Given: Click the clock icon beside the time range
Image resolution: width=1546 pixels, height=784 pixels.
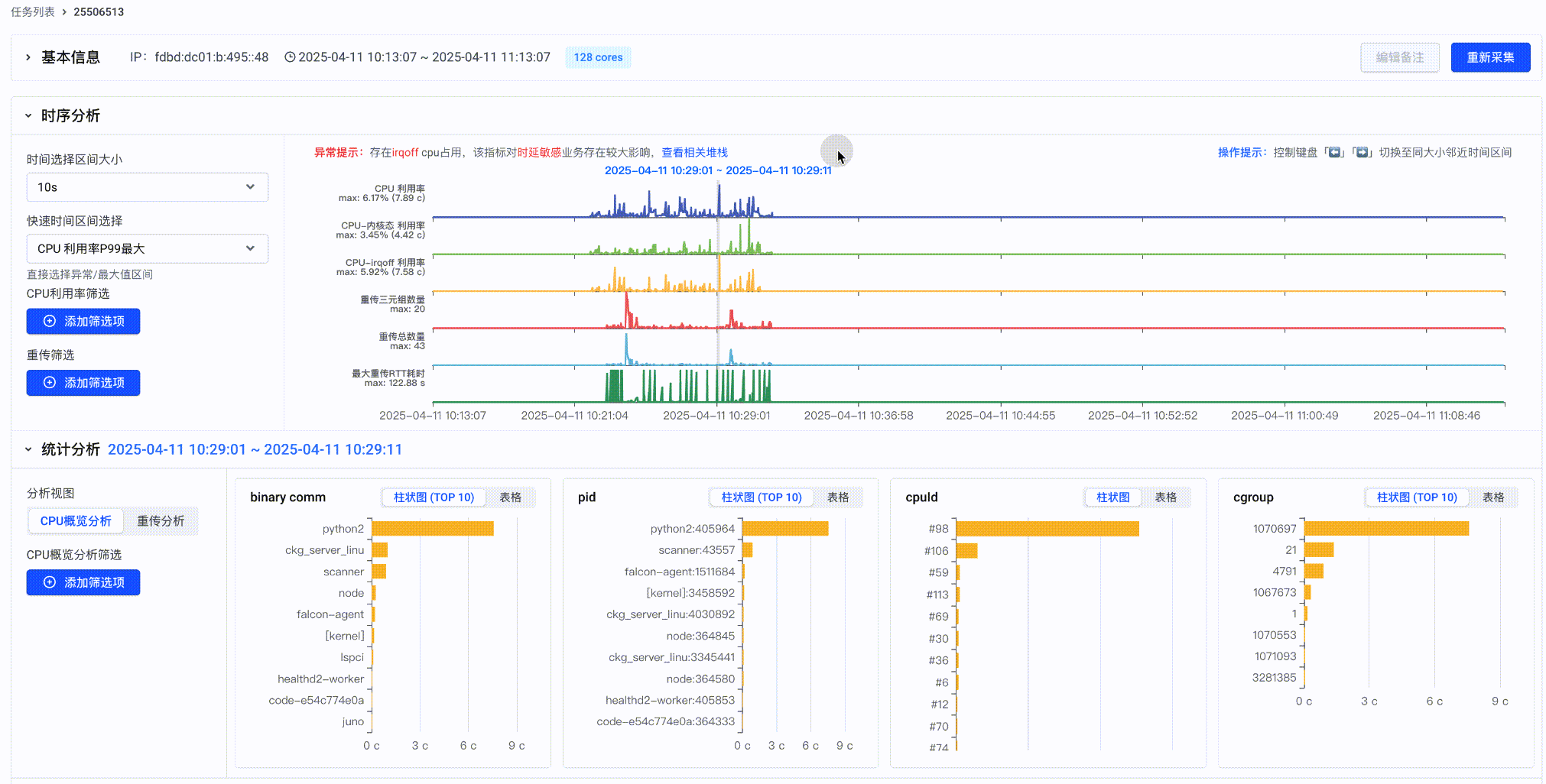Looking at the screenshot, I should (x=290, y=57).
